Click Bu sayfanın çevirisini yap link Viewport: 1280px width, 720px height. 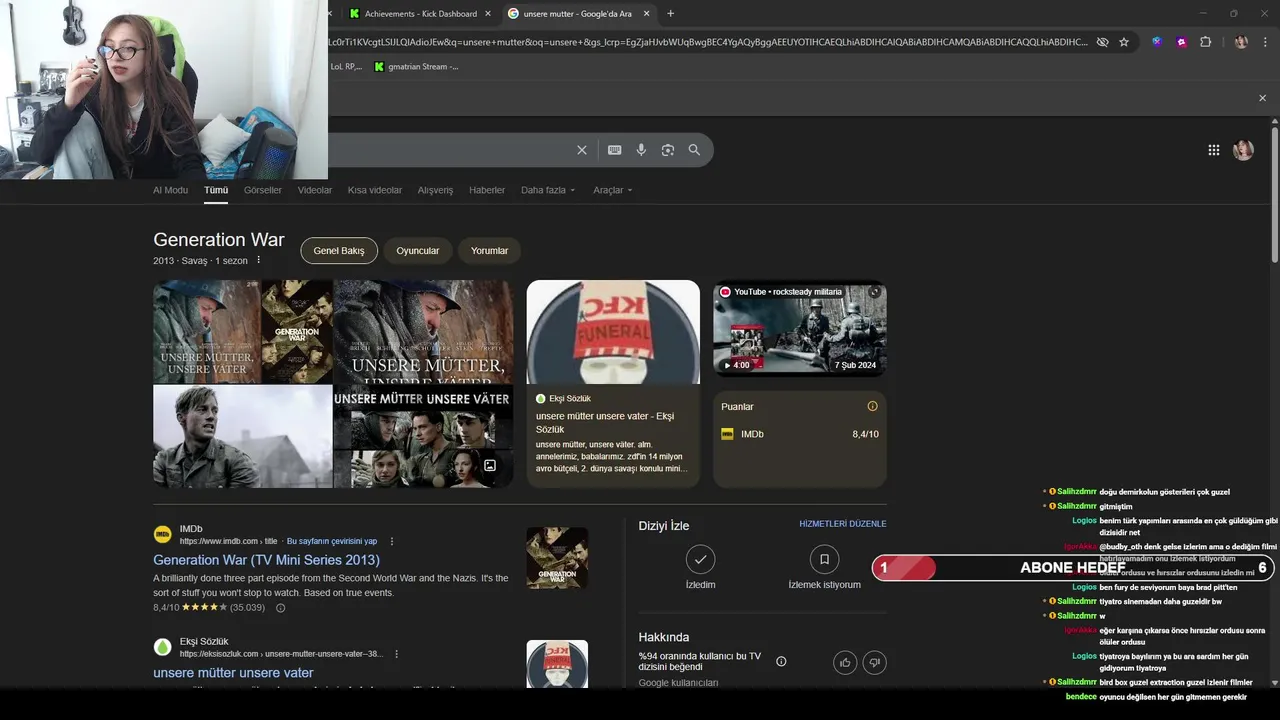pos(332,541)
